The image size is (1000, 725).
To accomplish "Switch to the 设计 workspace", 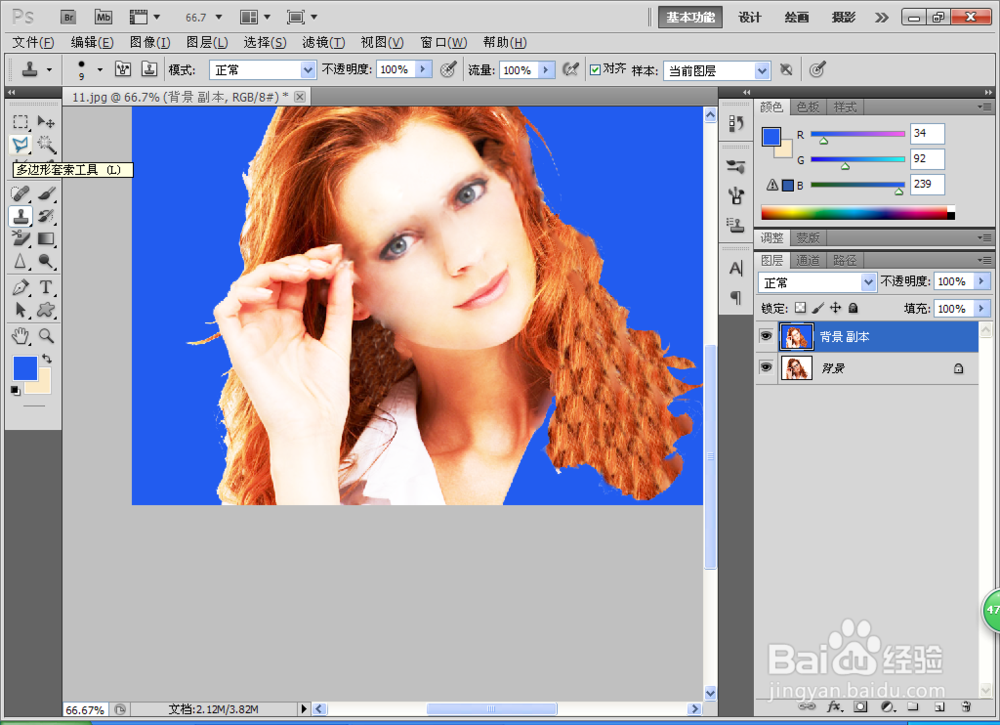I will tap(749, 17).
